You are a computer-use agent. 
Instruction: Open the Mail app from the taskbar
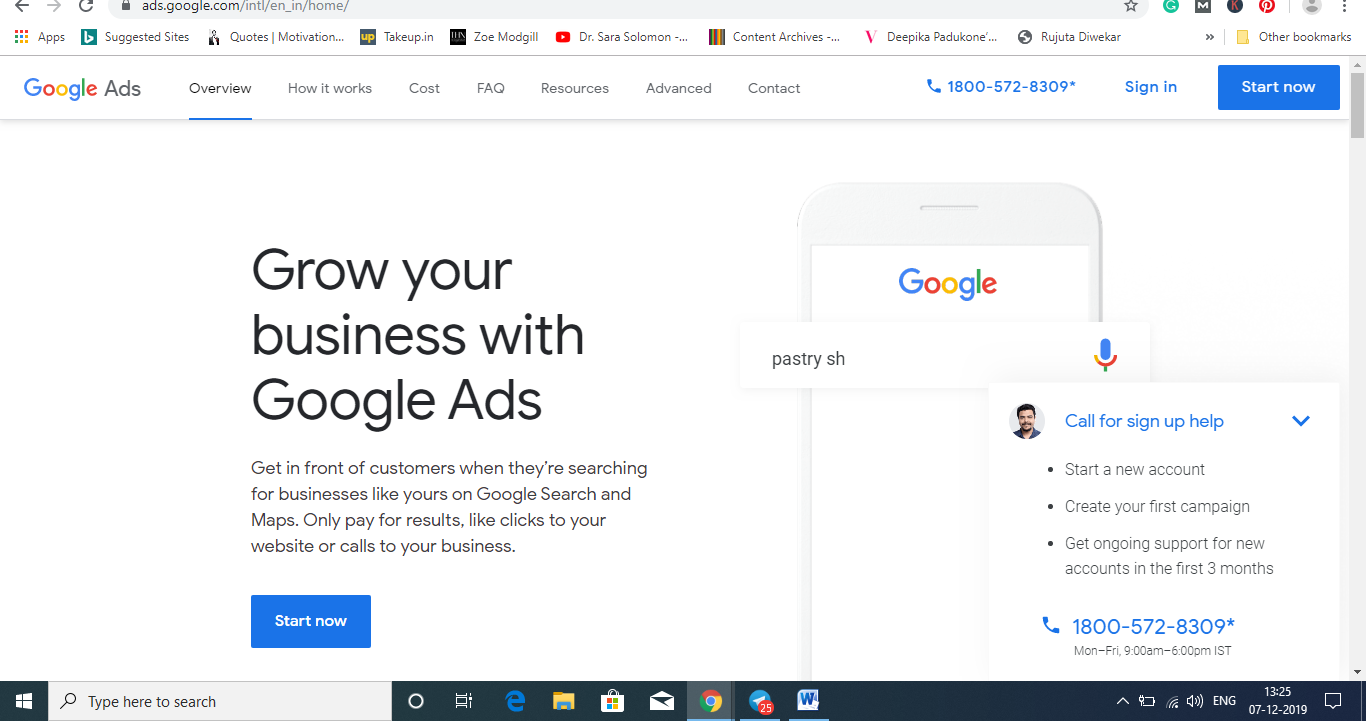[x=662, y=701]
